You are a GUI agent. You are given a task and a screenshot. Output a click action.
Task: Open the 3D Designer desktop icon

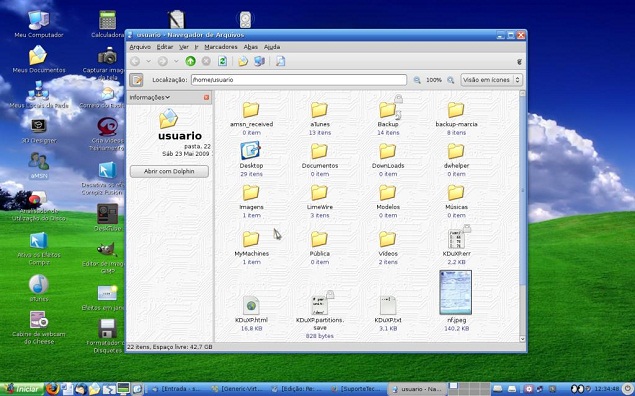pos(39,131)
